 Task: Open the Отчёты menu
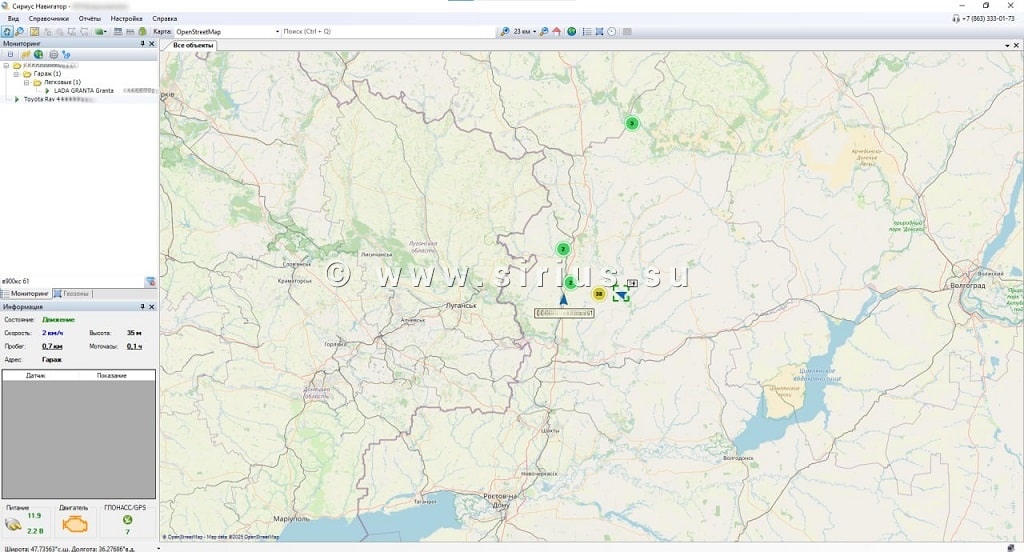pyautogui.click(x=89, y=19)
